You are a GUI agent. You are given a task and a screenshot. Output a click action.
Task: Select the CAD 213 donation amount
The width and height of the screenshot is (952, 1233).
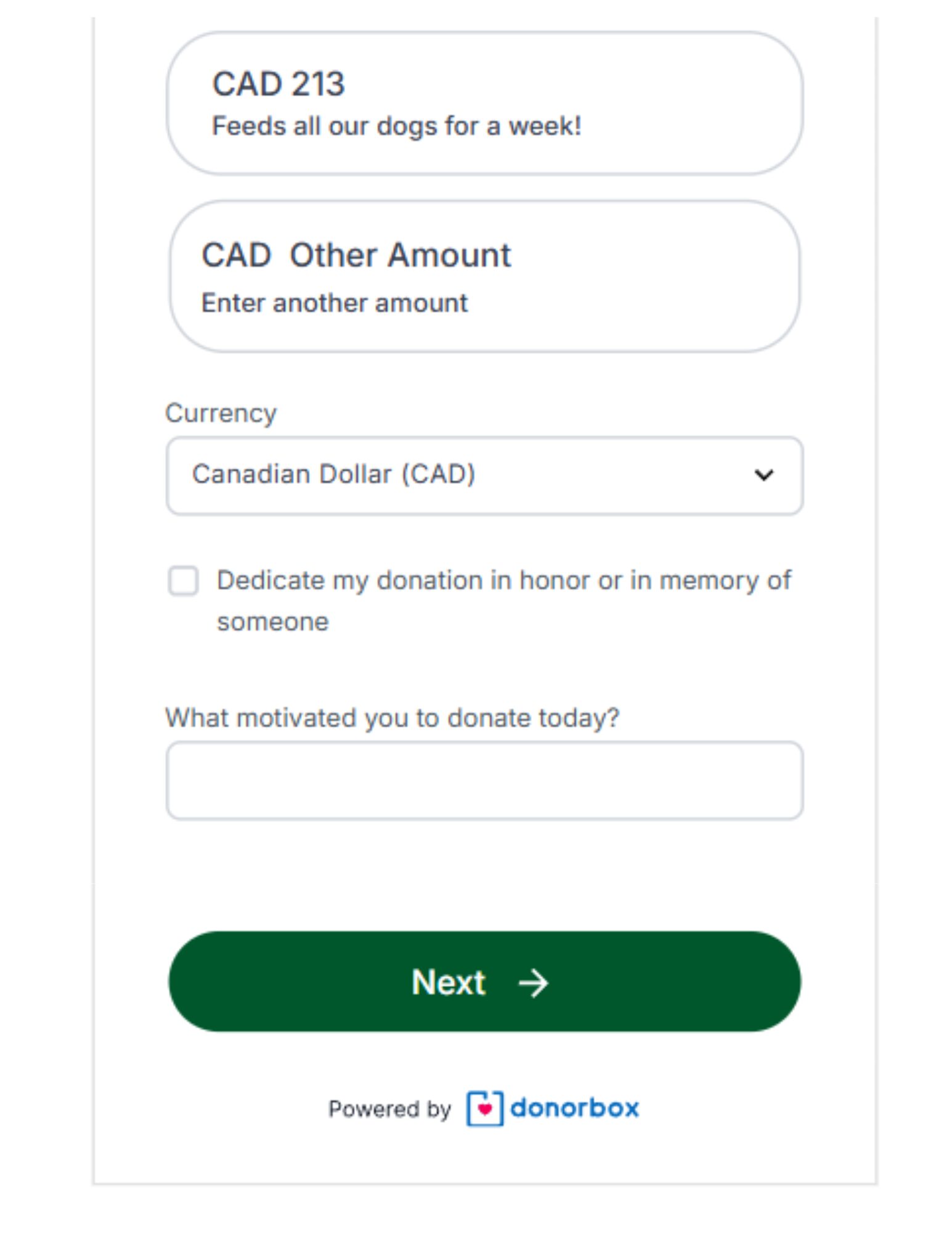tap(484, 103)
